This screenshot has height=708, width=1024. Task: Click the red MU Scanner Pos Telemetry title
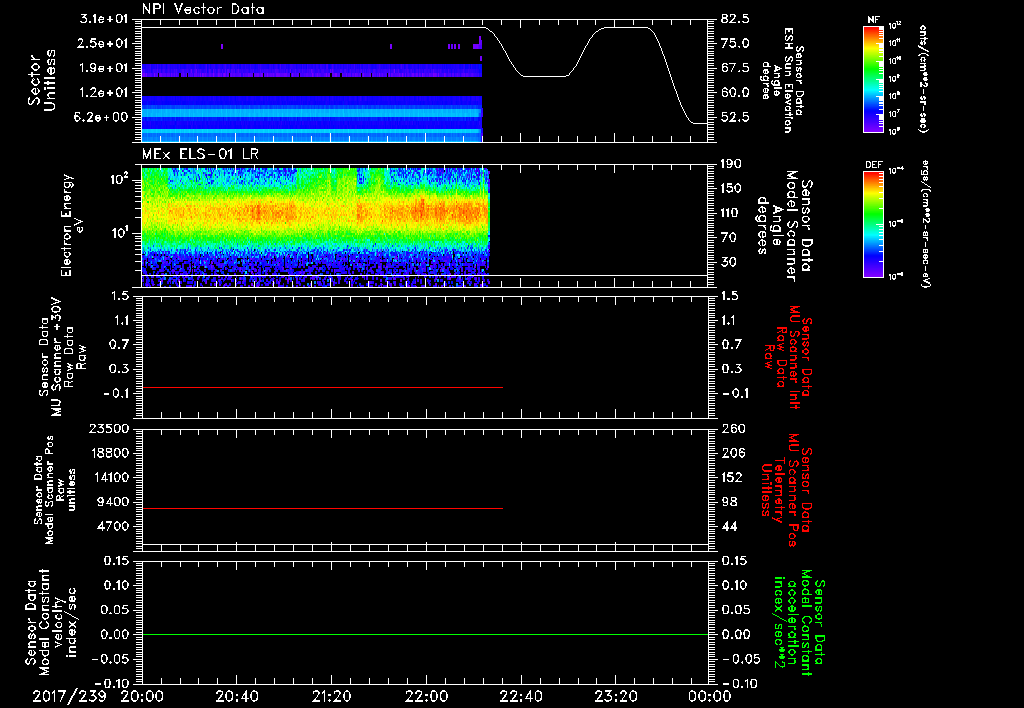coord(786,490)
